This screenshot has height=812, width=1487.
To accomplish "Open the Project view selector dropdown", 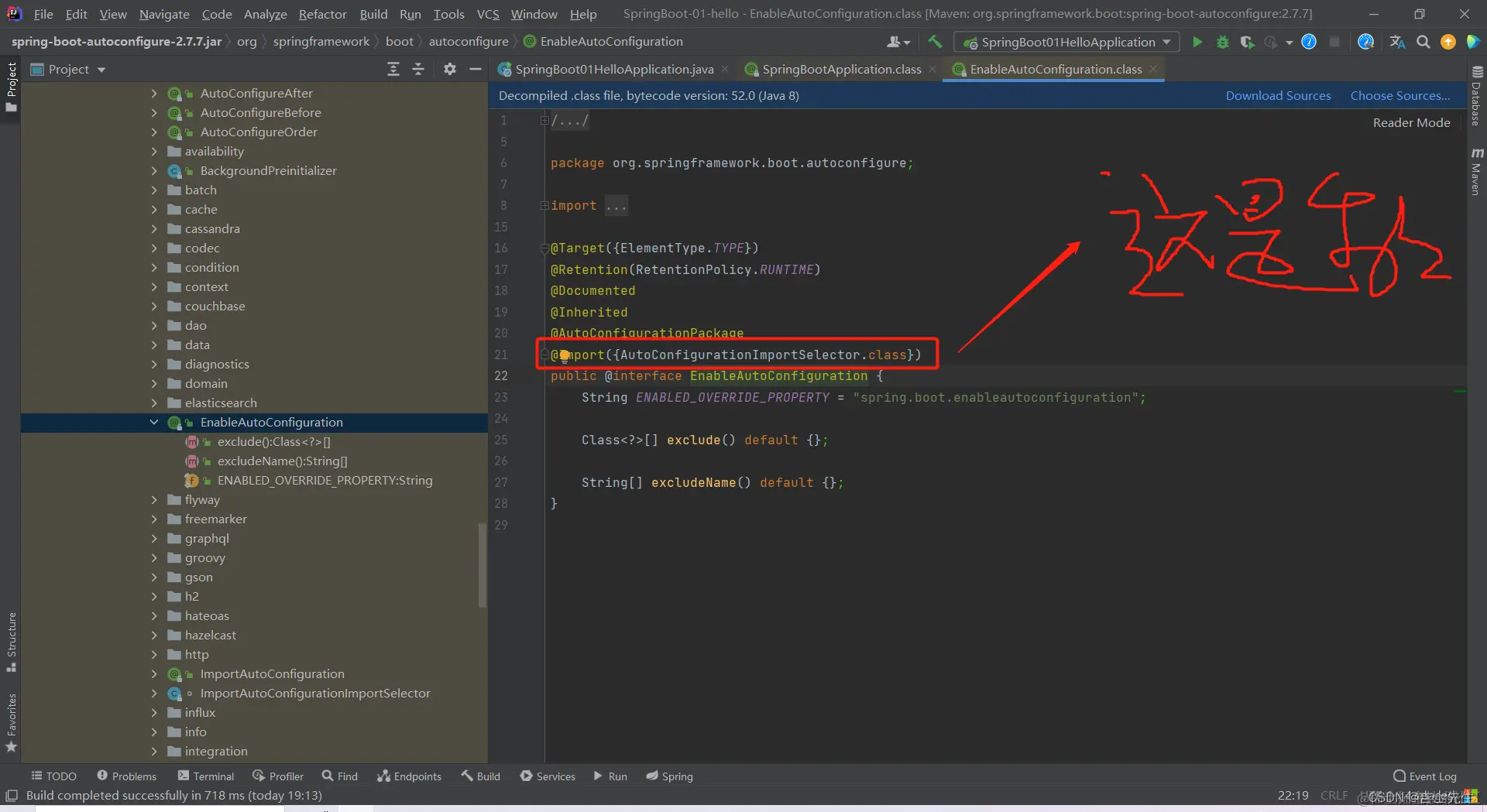I will click(68, 70).
